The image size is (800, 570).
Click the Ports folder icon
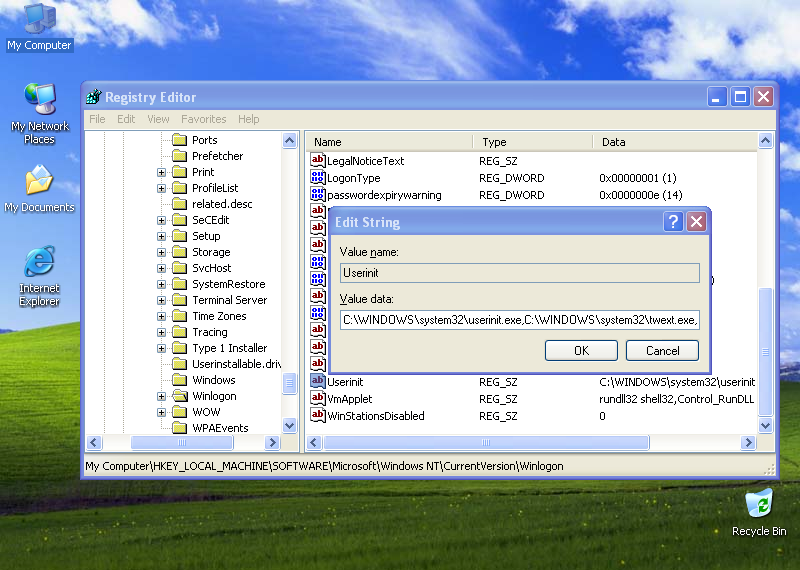(x=180, y=139)
